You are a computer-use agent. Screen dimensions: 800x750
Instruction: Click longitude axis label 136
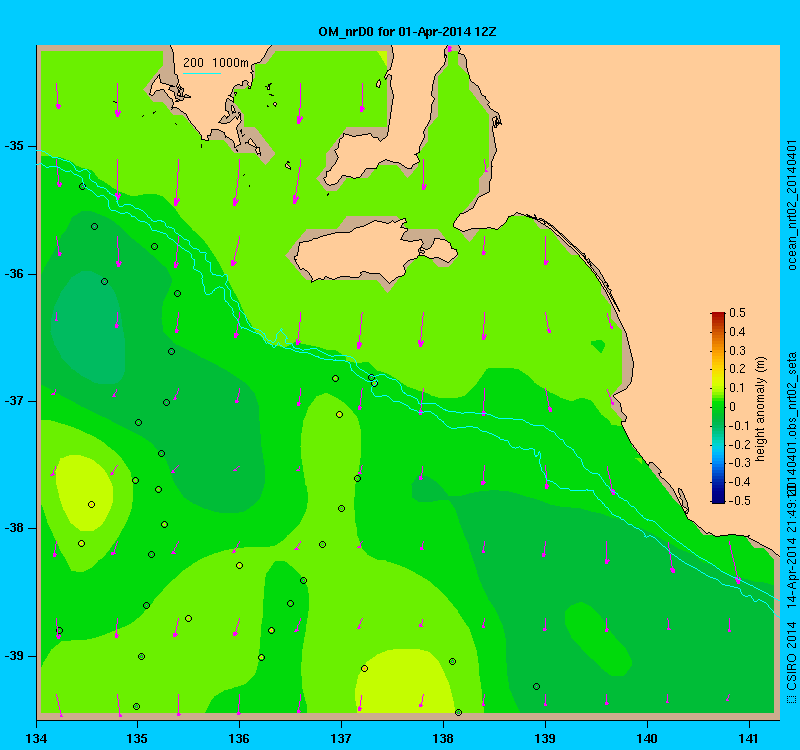pos(239,738)
